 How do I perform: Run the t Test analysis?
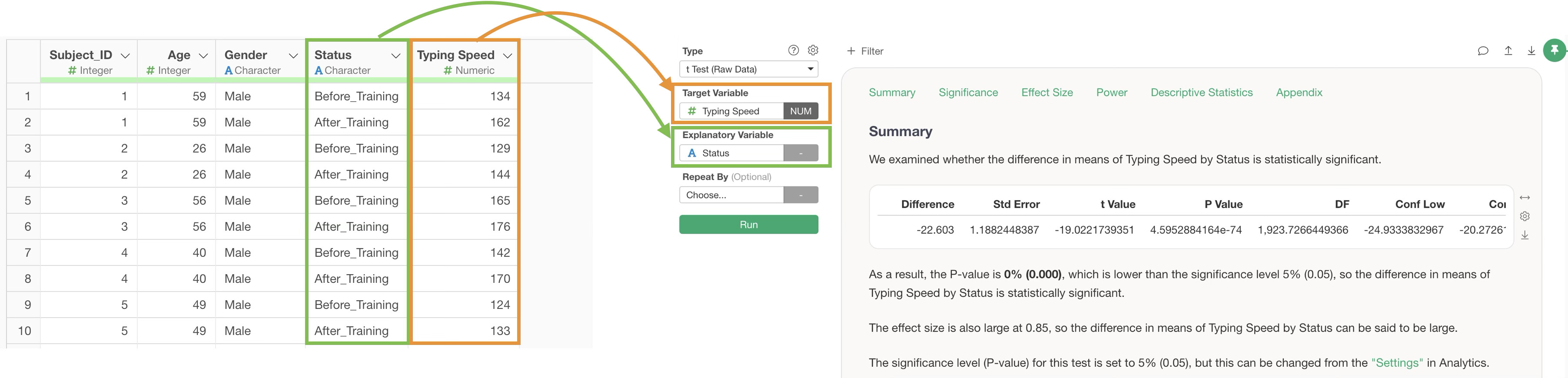coord(748,225)
